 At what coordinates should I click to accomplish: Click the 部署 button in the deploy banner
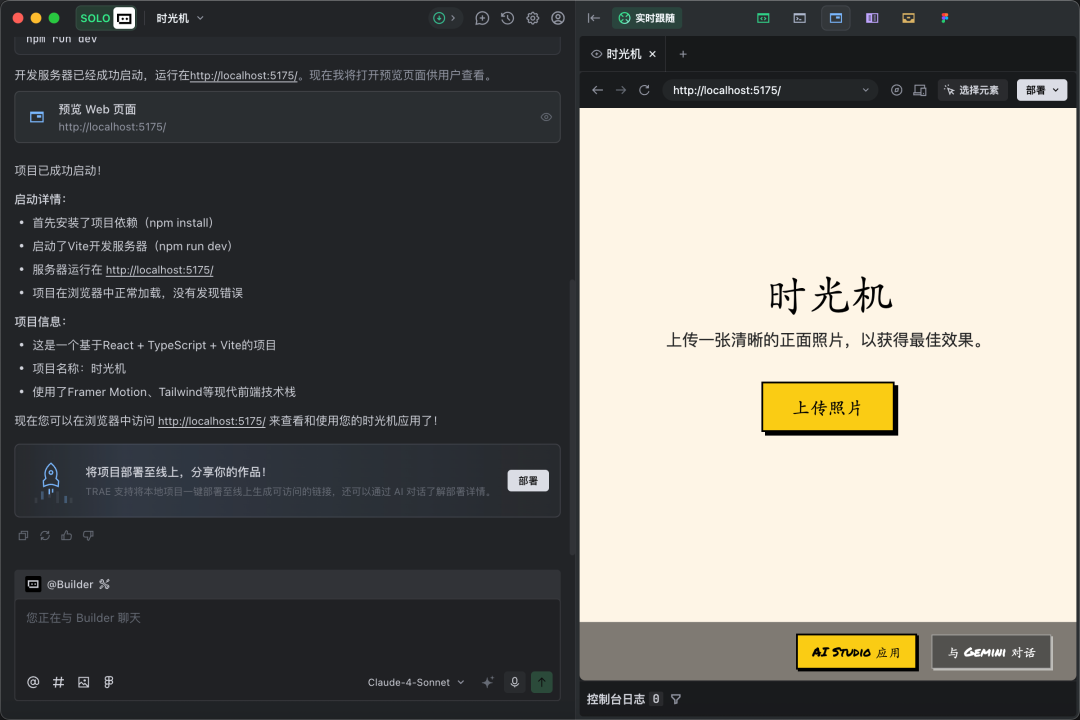528,481
